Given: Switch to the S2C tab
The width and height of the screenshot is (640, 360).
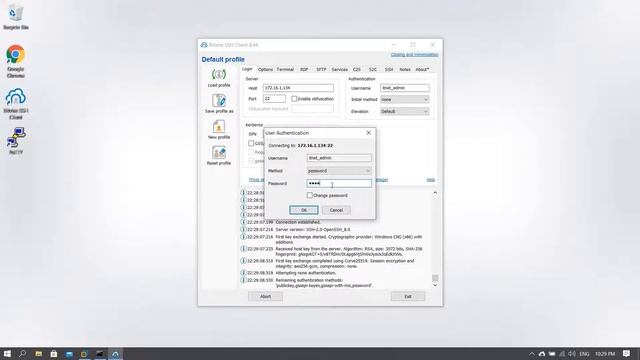Looking at the screenshot, I should (x=373, y=69).
